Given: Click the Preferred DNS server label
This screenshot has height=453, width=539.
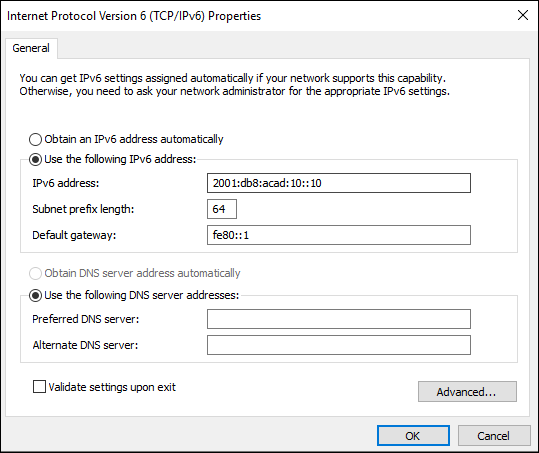Looking at the screenshot, I should (x=86, y=319).
